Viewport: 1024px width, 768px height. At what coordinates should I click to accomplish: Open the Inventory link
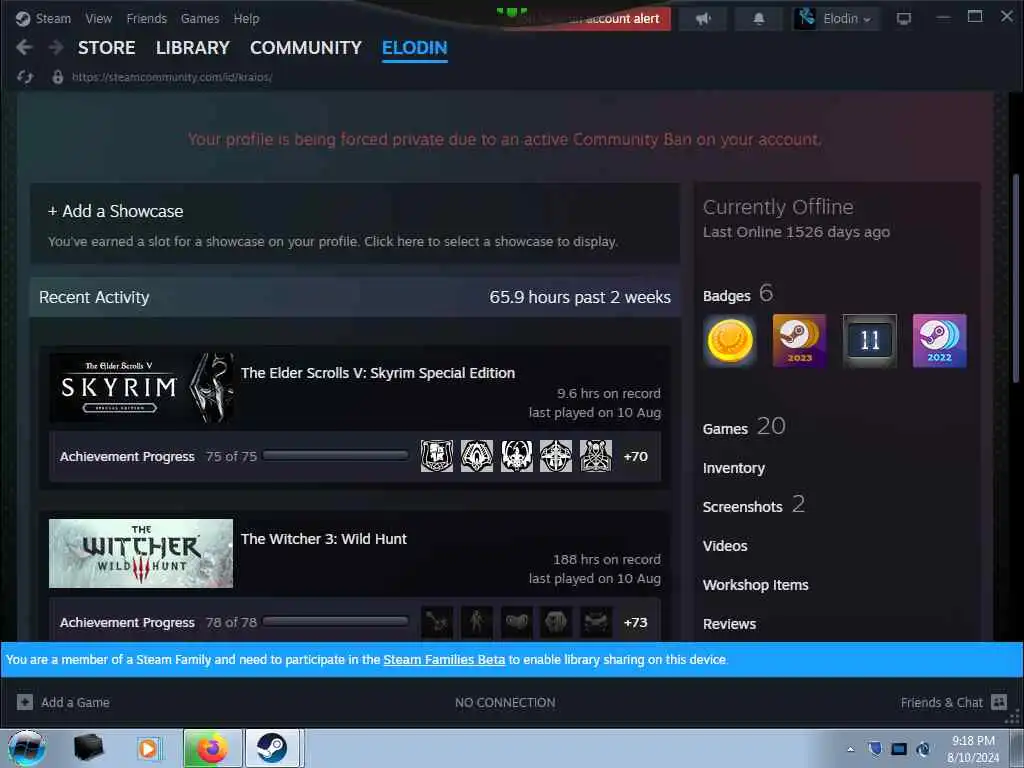click(733, 468)
